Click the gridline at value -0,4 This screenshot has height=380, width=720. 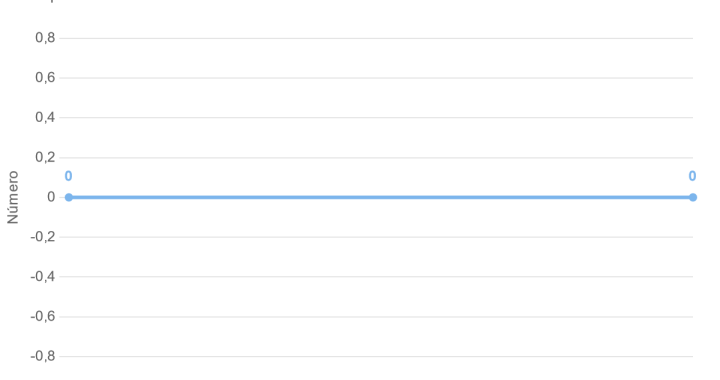pyautogui.click(x=376, y=277)
